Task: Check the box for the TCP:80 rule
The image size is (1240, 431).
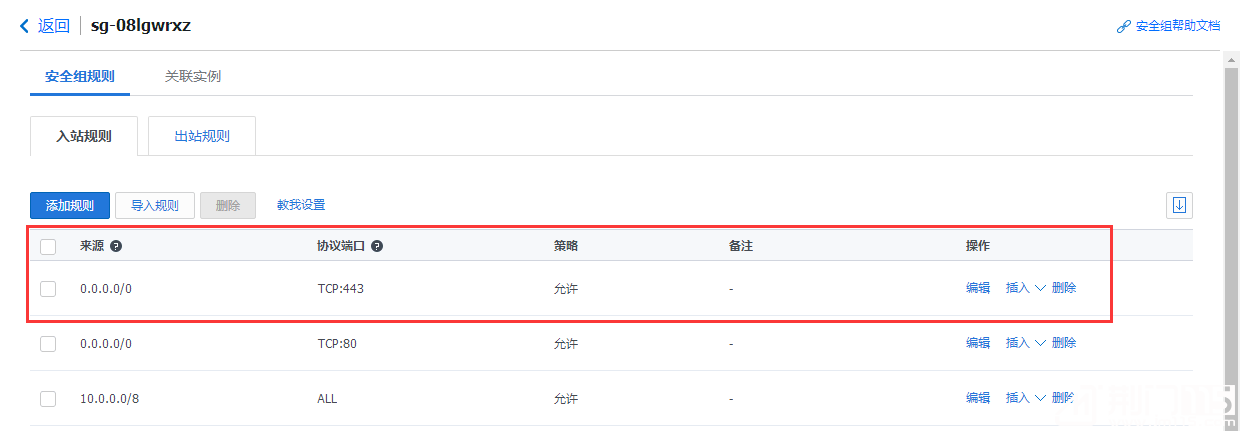Action: (48, 343)
